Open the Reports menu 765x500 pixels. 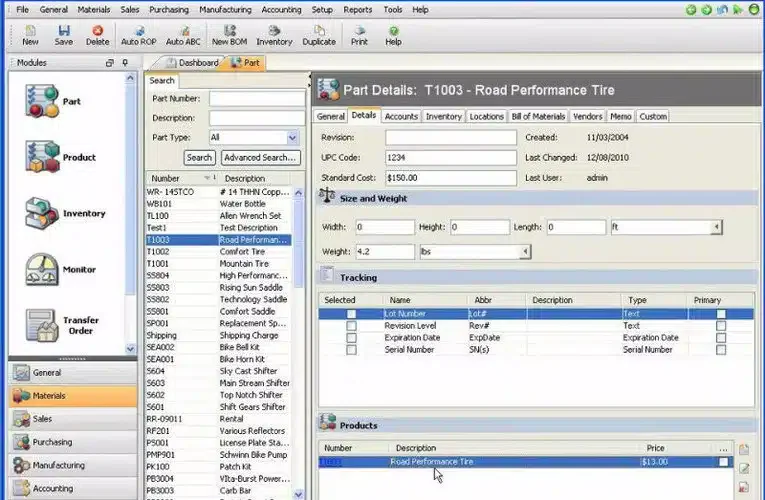tap(358, 10)
